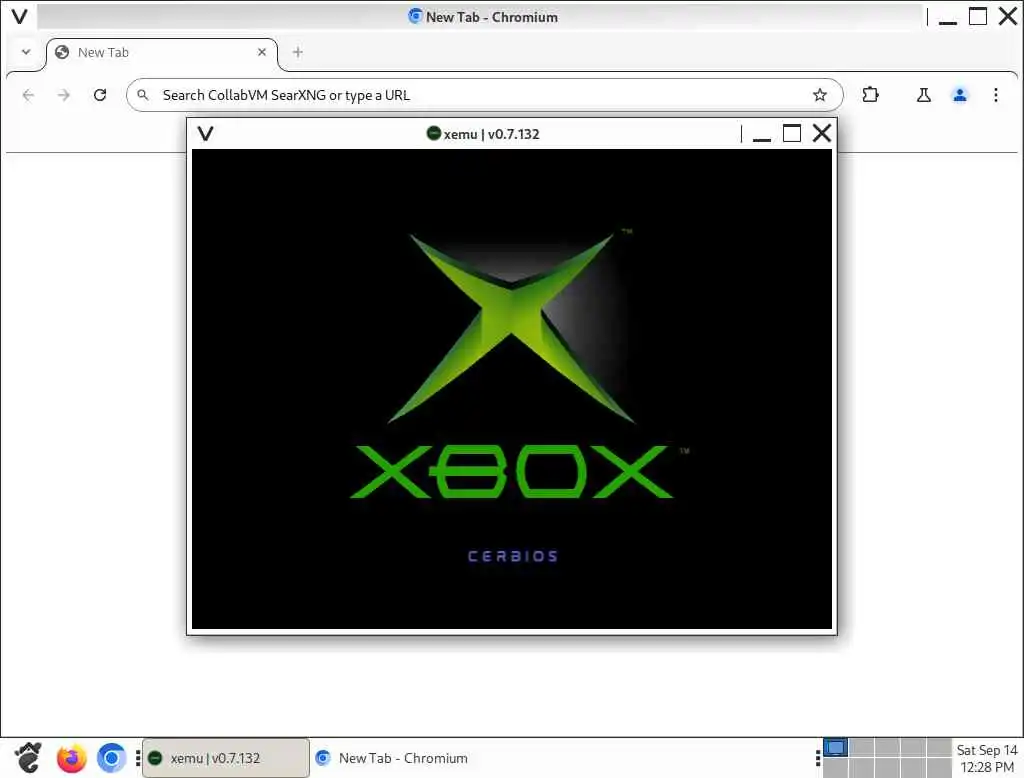Open the Extensions puzzle icon

pyautogui.click(x=870, y=95)
